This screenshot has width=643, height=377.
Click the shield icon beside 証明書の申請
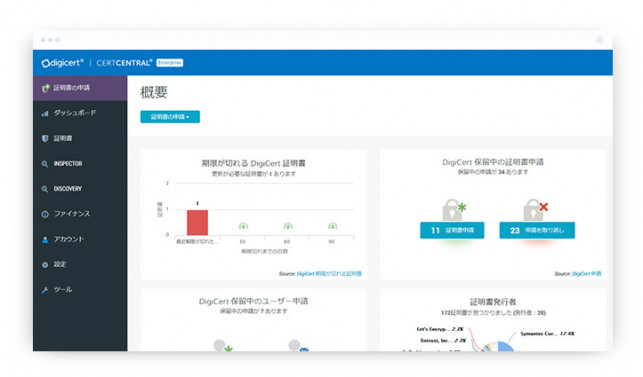click(46, 88)
